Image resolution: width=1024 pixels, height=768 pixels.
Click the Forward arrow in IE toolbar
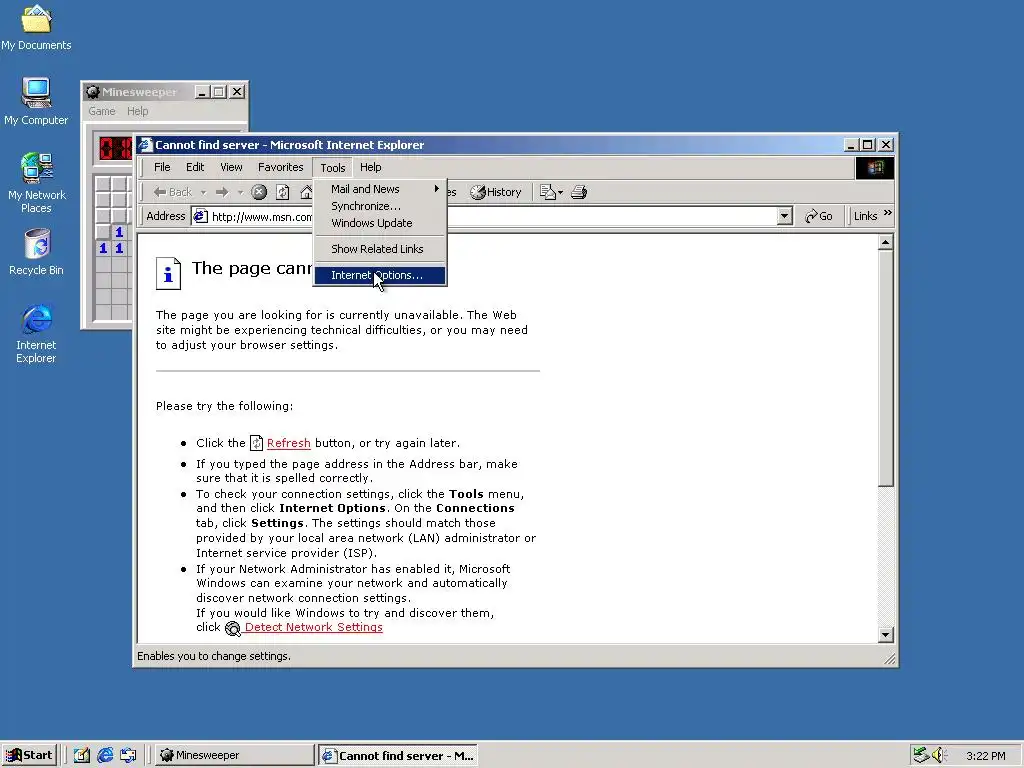tap(222, 192)
